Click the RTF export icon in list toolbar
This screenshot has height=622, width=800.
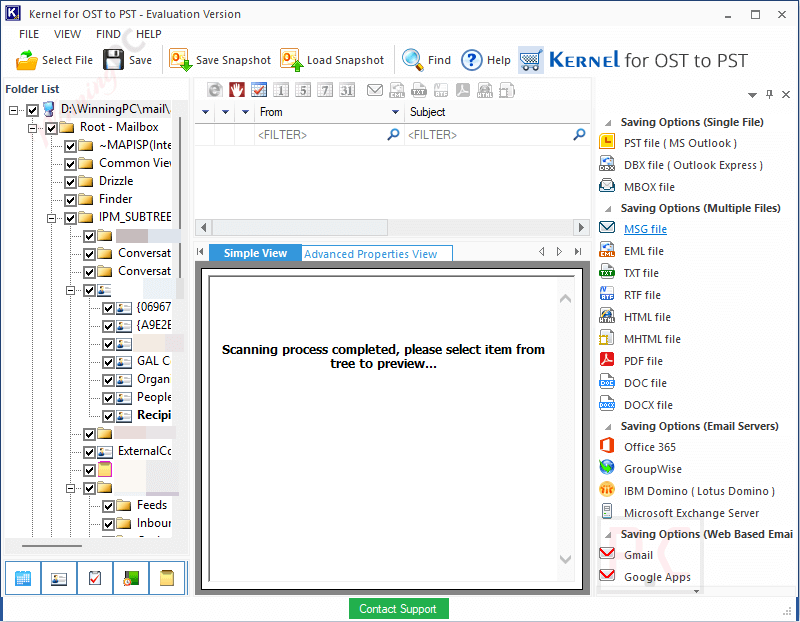tap(441, 90)
